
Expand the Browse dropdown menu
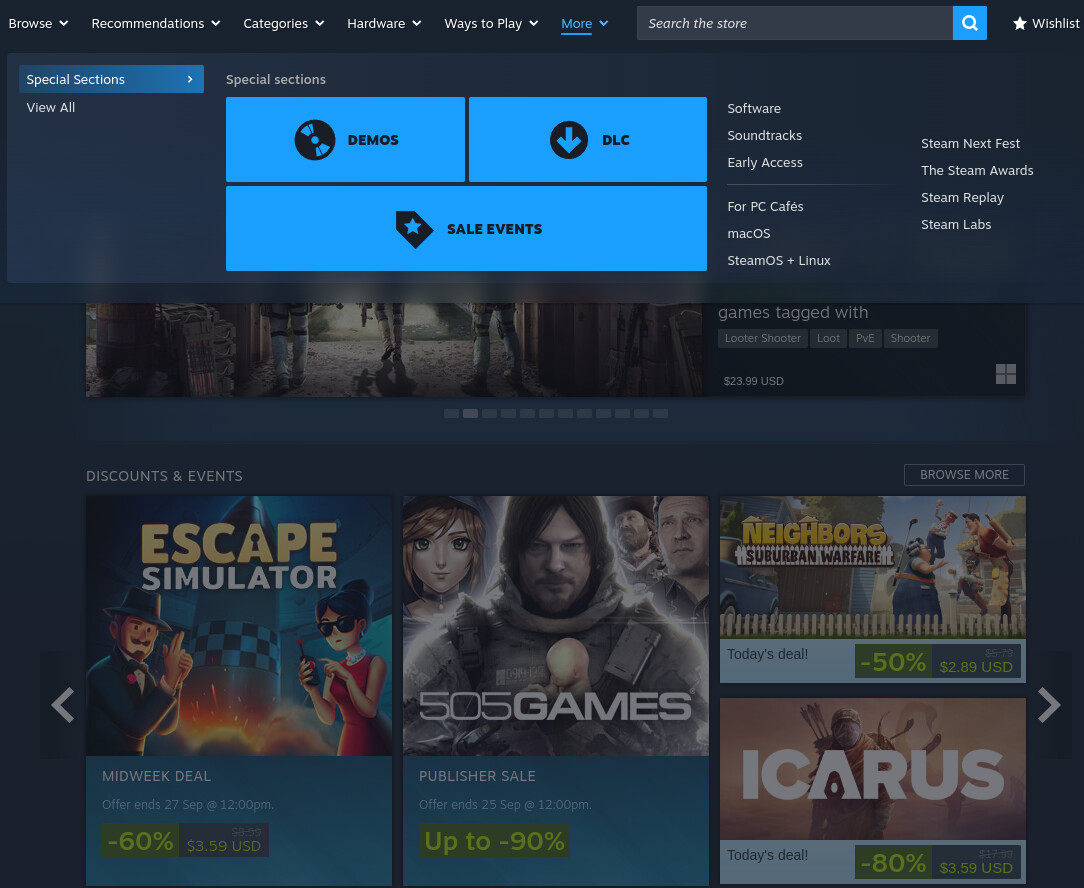pos(38,23)
